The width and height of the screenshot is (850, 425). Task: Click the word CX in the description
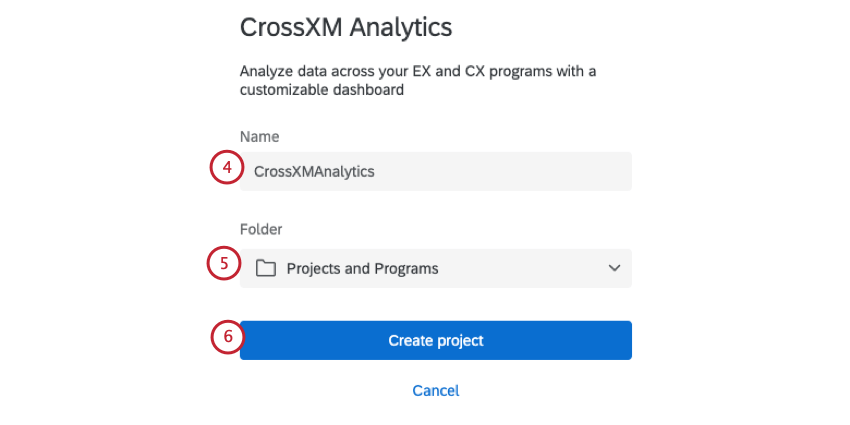(475, 71)
